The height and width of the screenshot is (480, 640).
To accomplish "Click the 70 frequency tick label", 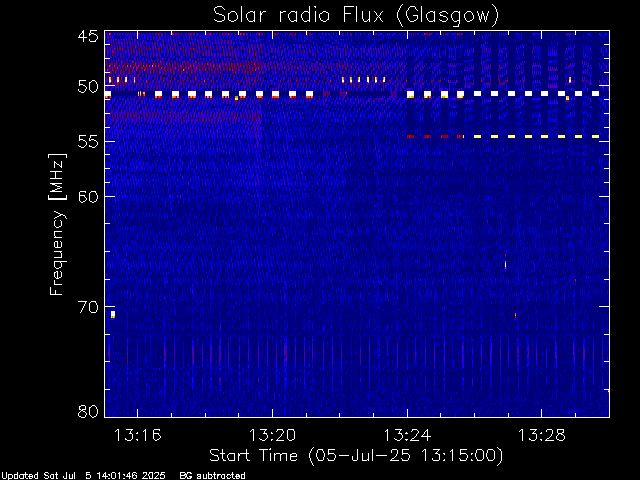I will [x=88, y=307].
